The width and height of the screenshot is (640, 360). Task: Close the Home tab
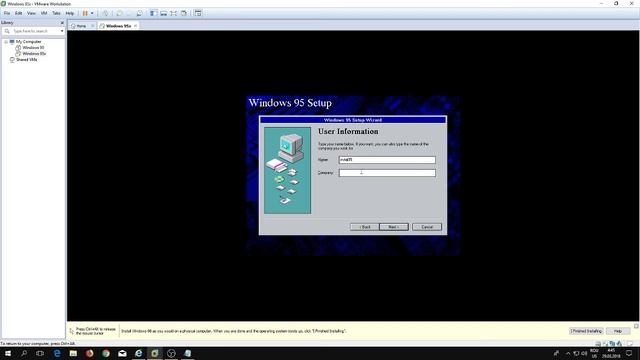coord(93,26)
